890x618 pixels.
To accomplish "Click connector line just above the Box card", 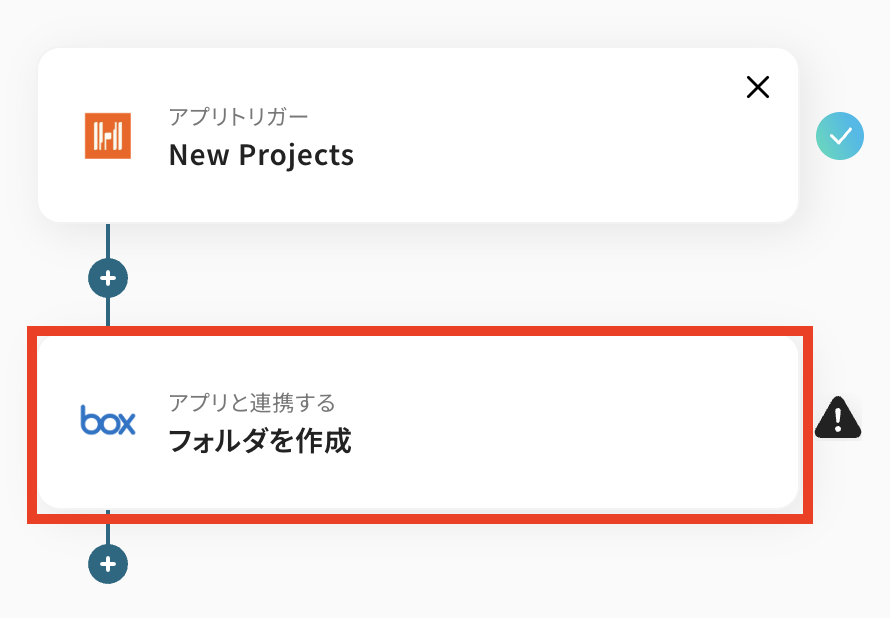I will (x=108, y=312).
